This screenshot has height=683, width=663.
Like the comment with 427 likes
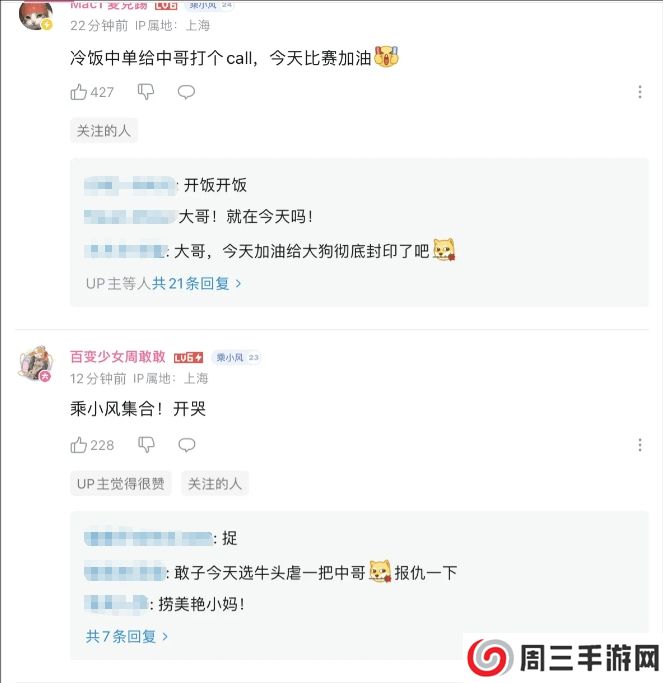coord(79,92)
